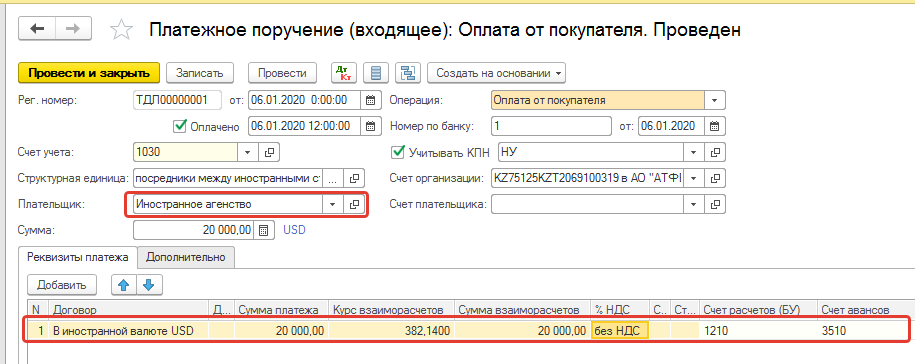Open calendar for Оплачено date
The image size is (915, 364).
(371, 126)
